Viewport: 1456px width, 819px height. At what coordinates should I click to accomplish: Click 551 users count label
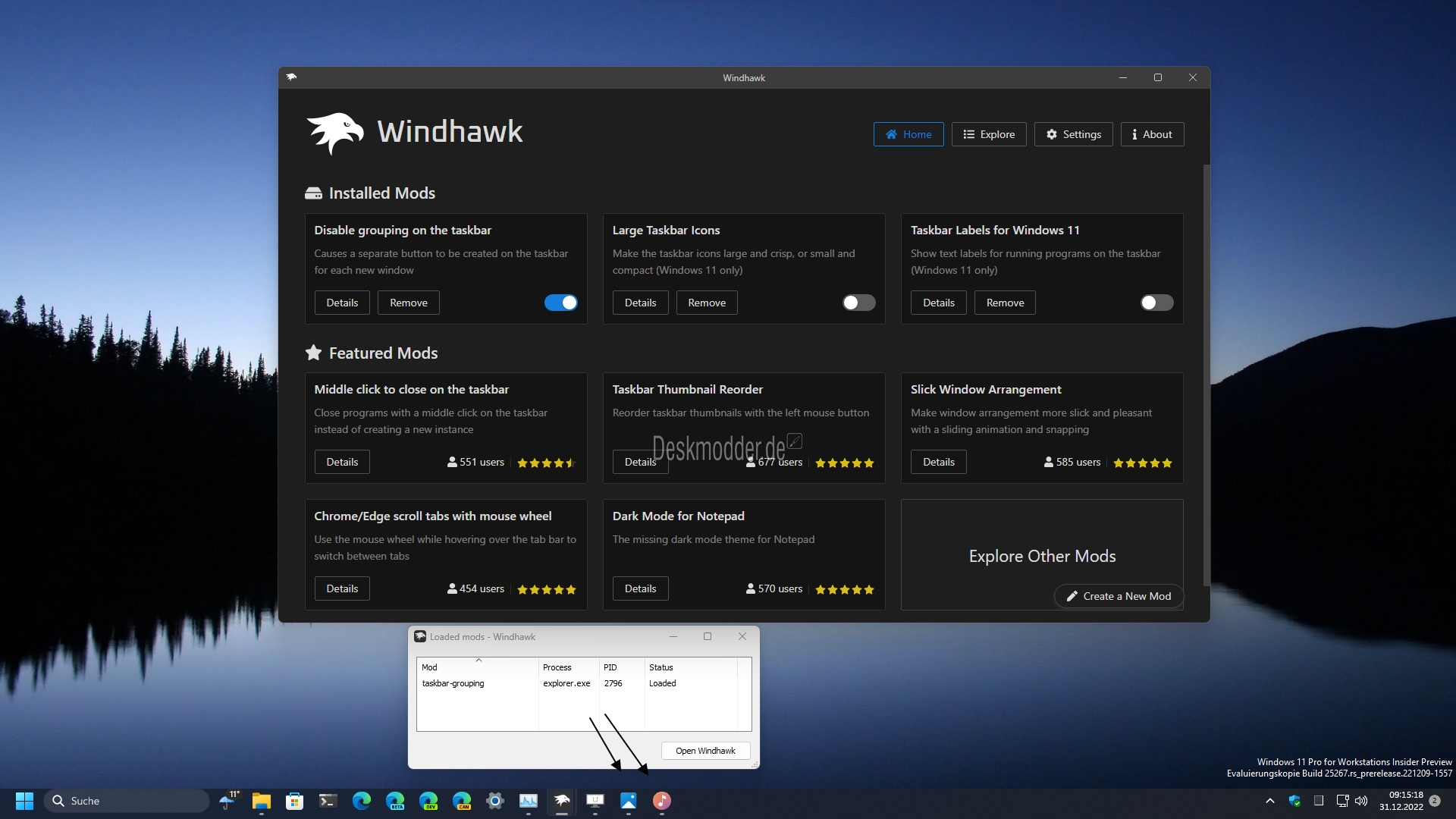coord(475,462)
